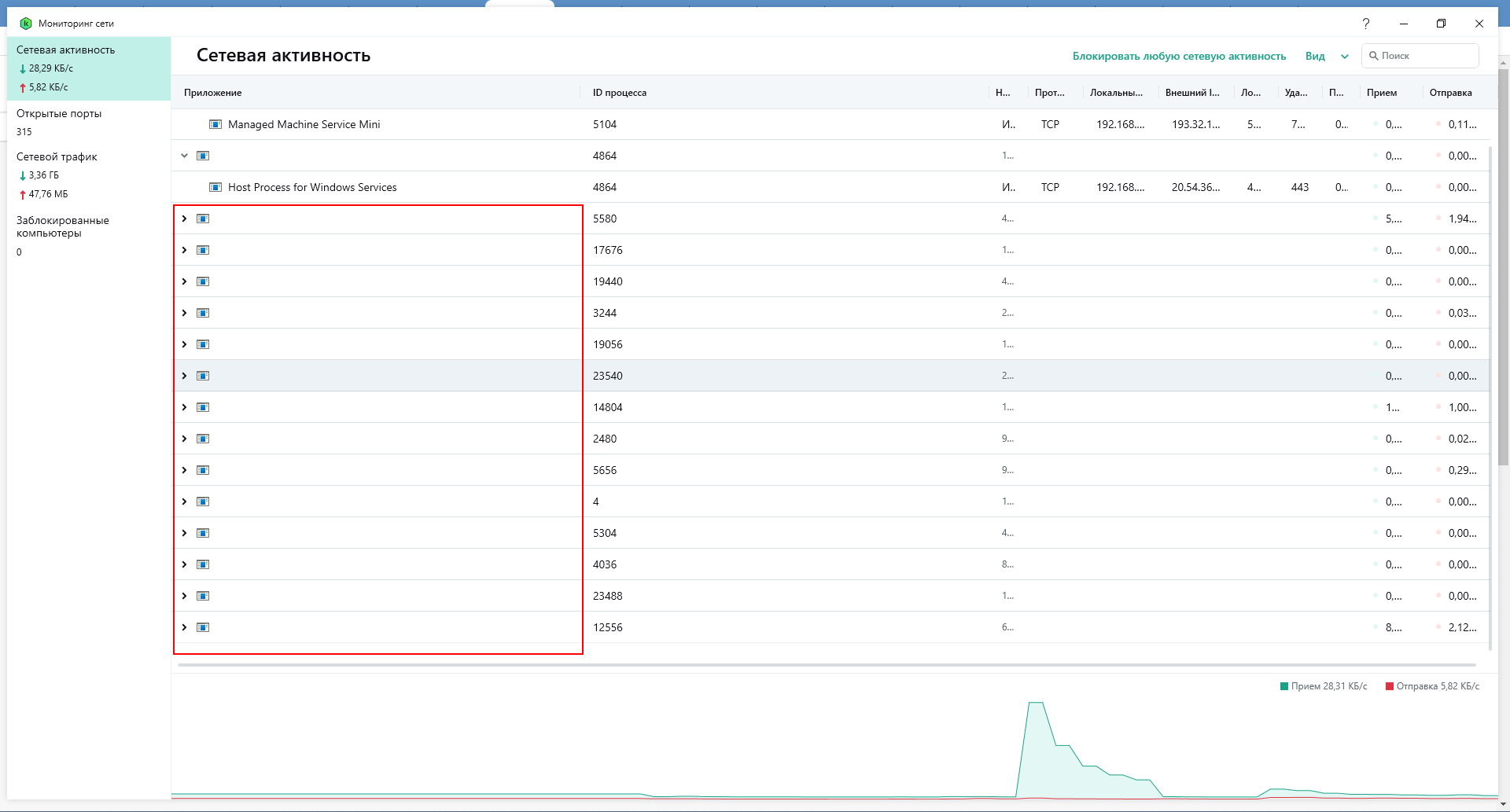The height and width of the screenshot is (812, 1510).
Task: Expand the row for process 5656
Action: point(184,470)
